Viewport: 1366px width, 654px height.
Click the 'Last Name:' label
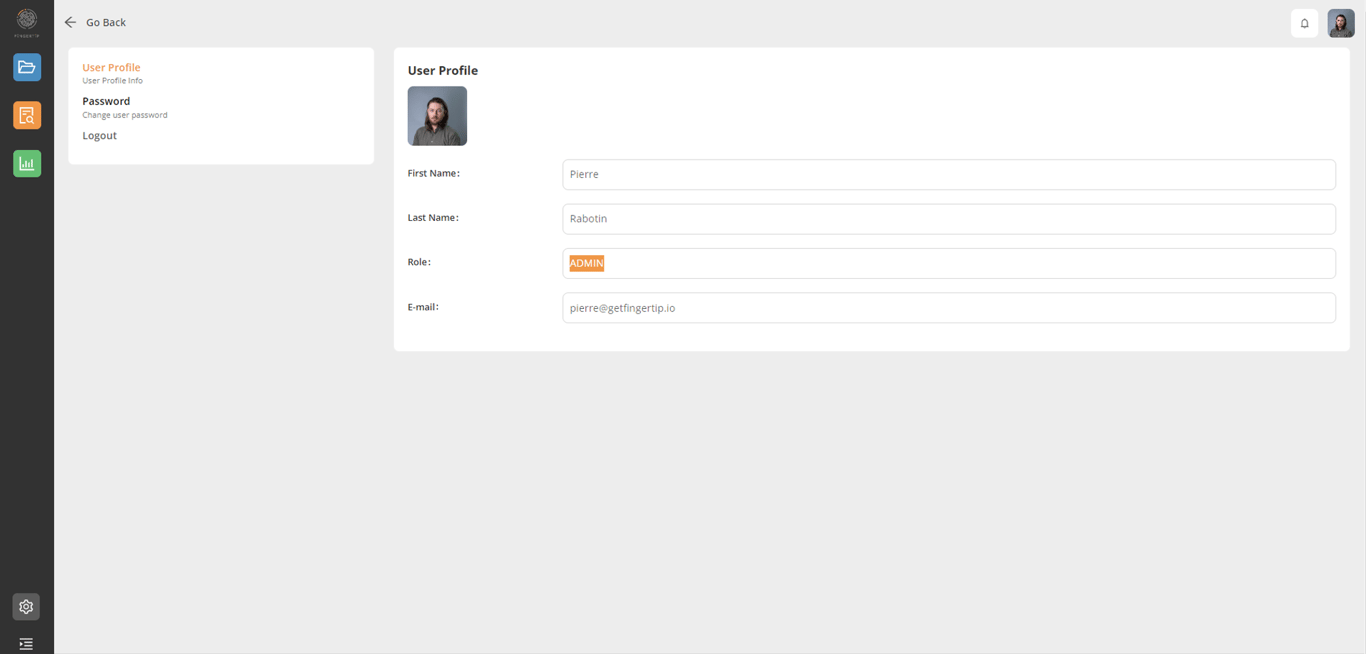tap(433, 217)
